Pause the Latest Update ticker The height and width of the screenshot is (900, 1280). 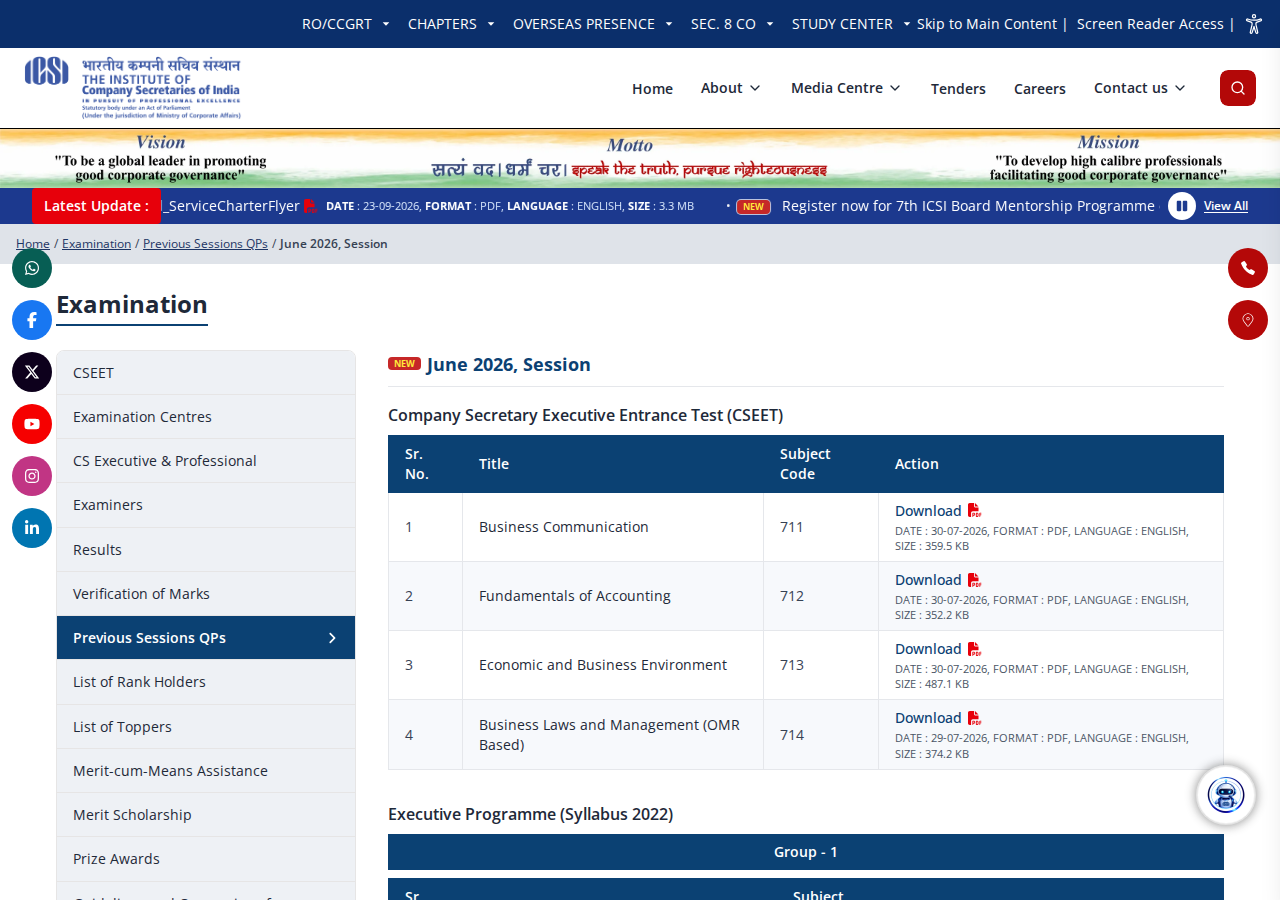1182,206
